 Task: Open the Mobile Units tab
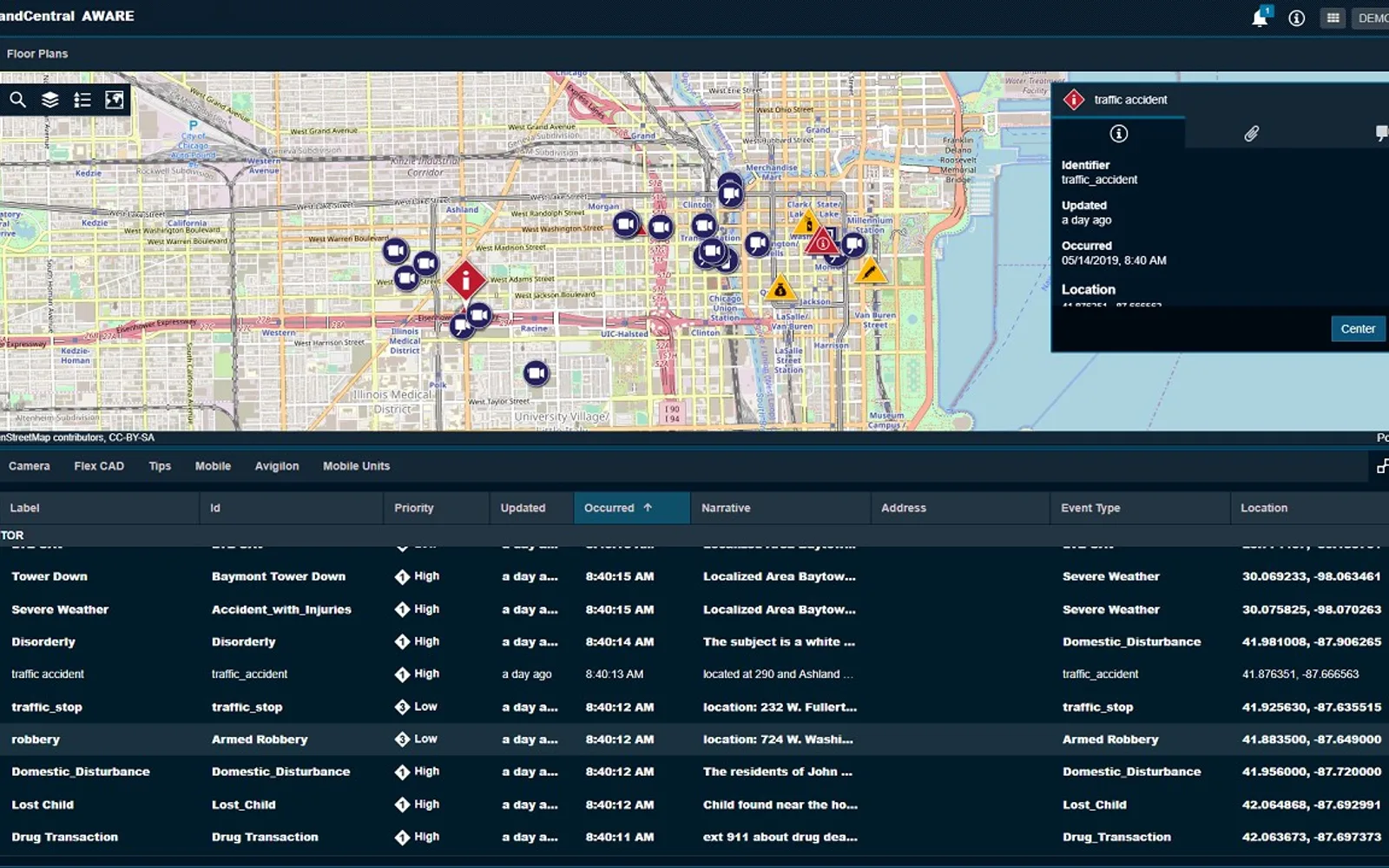coord(356,466)
